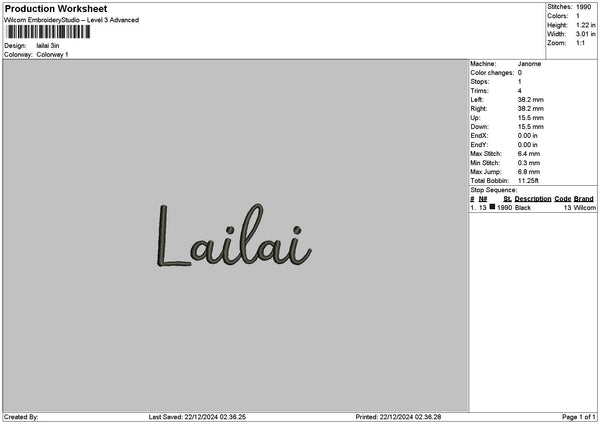Click the Page 1 of 1 indicator

[579, 417]
